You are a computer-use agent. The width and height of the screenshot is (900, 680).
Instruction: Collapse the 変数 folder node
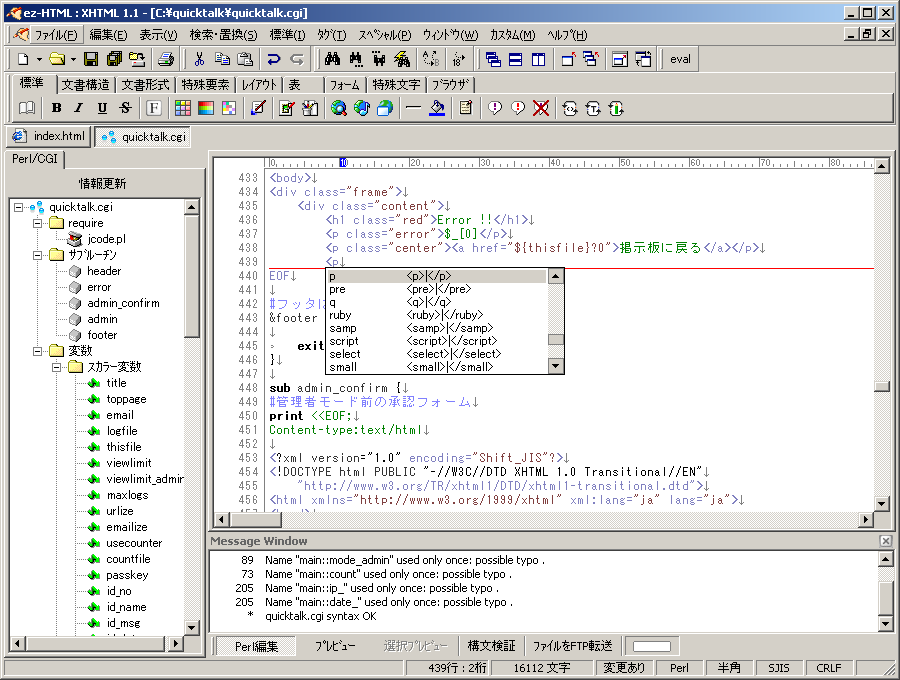pyautogui.click(x=37, y=351)
